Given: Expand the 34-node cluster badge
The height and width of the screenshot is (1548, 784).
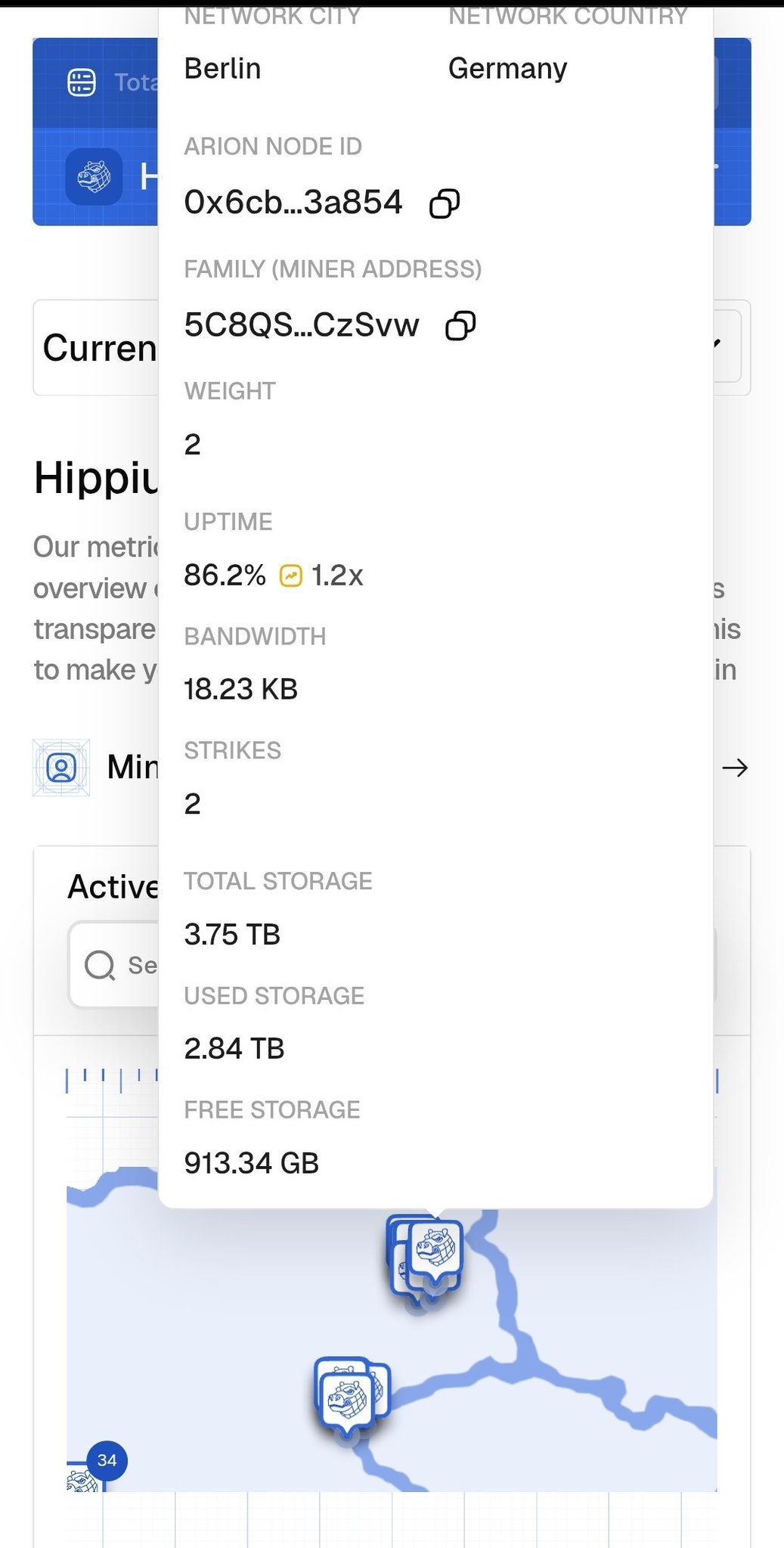Looking at the screenshot, I should [107, 1460].
